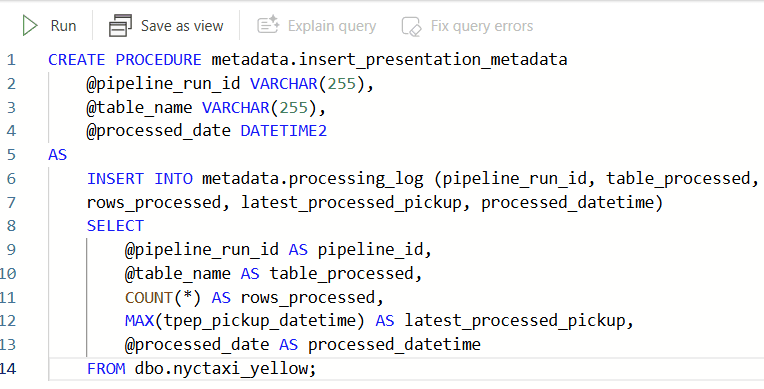The height and width of the screenshot is (389, 764).
Task: Click the CREATE keyword on line 1
Action: (76, 60)
